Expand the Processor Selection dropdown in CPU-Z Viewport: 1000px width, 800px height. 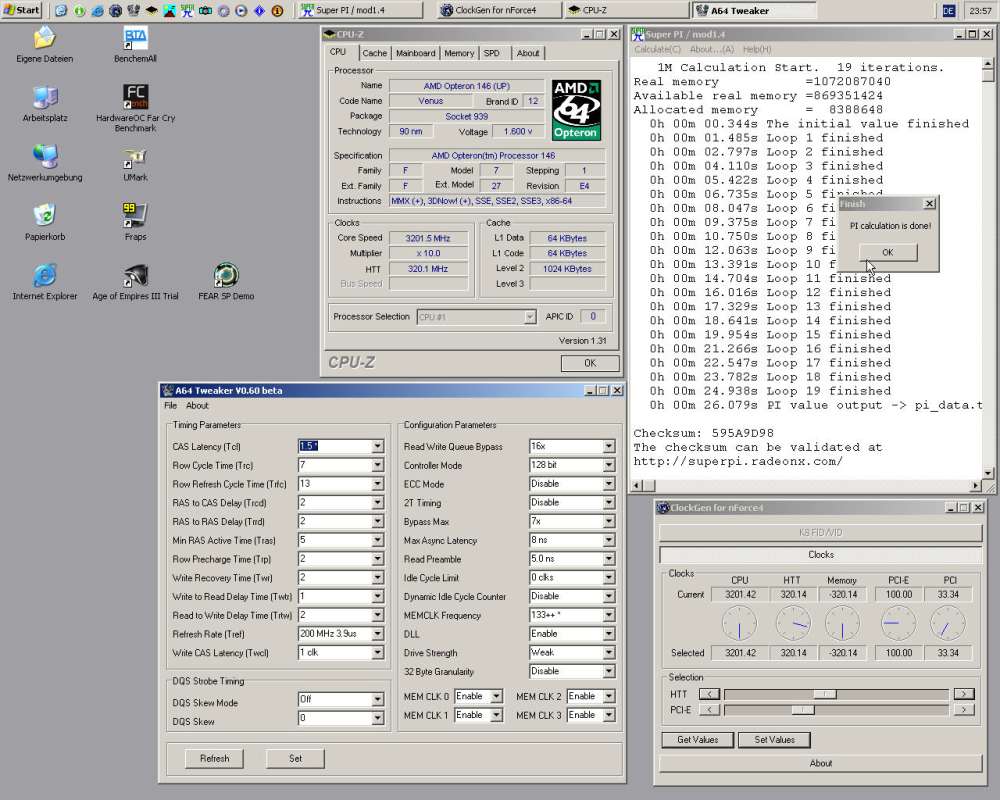529,316
